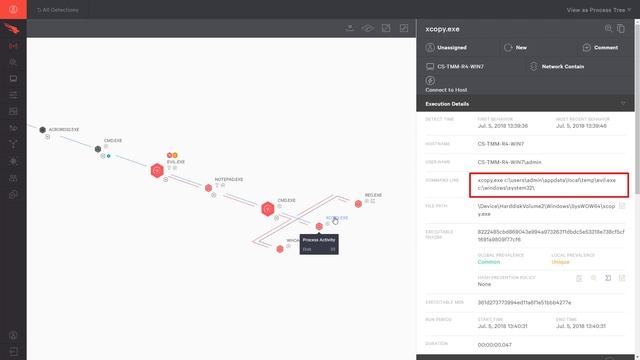Screen dimensions: 640x360
Task: Open the sliders configuration icon in sidebar
Action: 13,95
